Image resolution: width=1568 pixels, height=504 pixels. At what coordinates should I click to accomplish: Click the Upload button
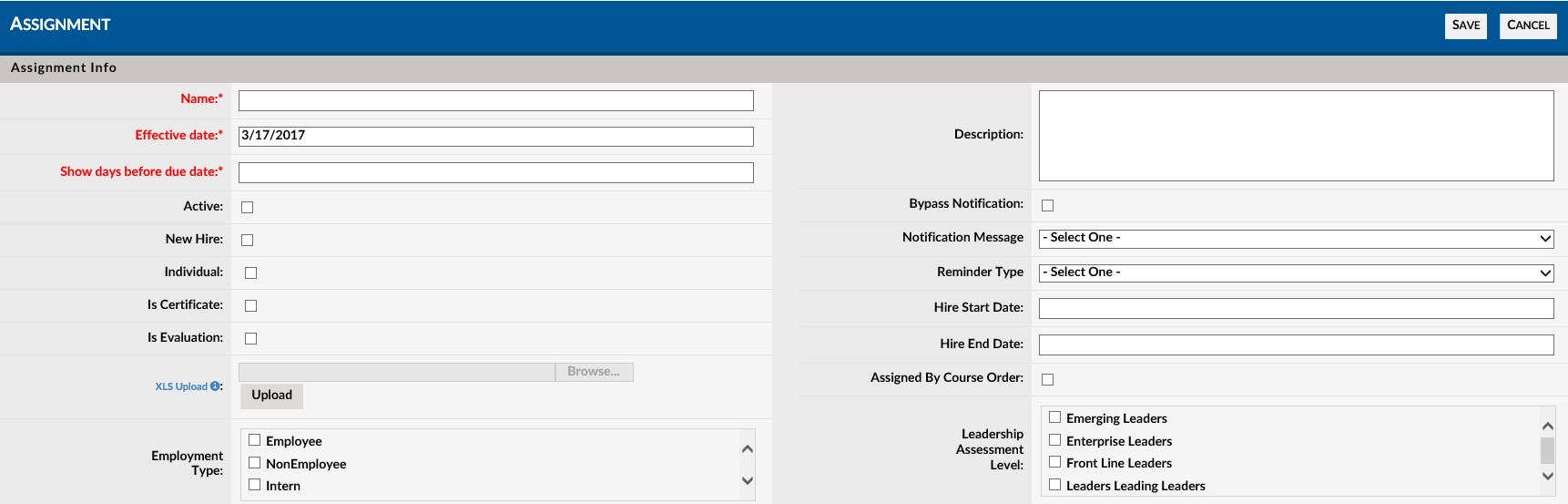coord(271,396)
